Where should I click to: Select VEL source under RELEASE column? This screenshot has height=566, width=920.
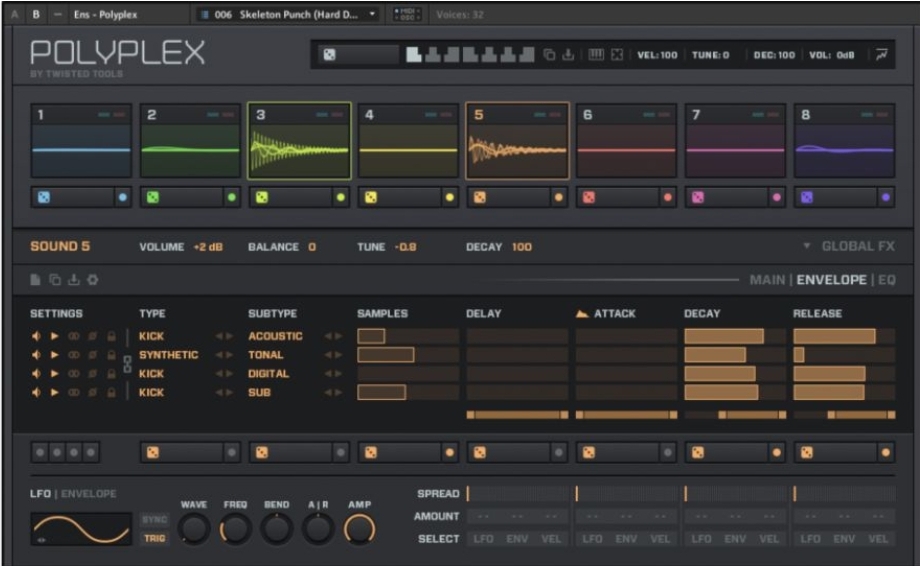click(878, 539)
